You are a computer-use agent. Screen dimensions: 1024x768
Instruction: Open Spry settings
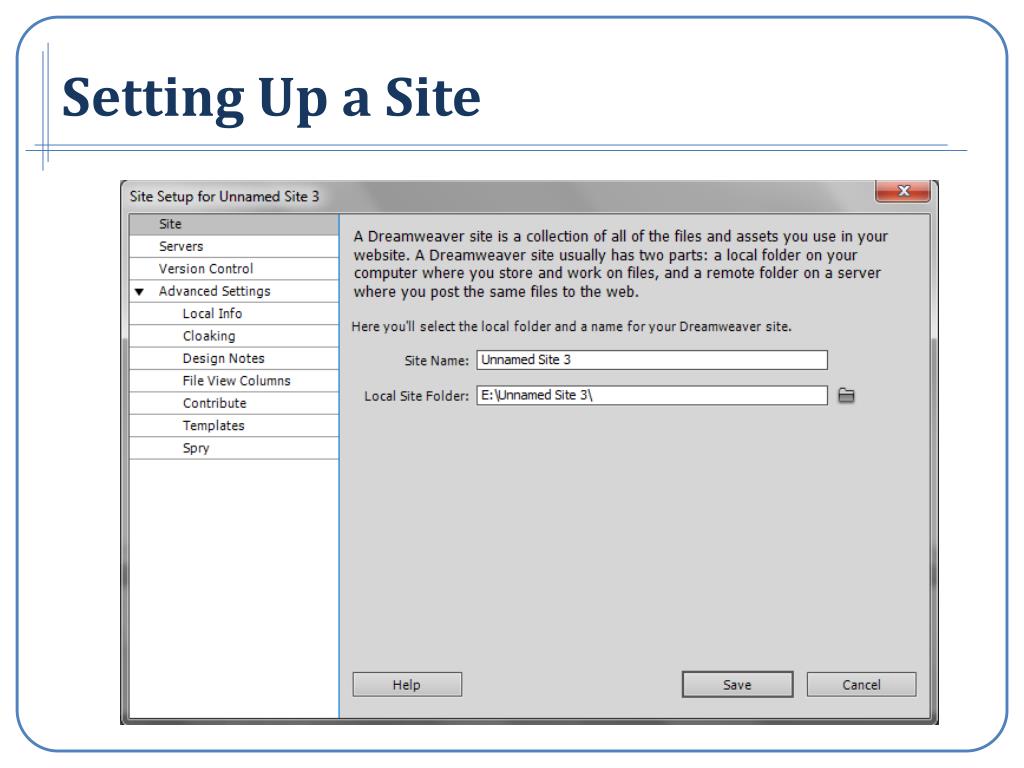click(x=234, y=448)
